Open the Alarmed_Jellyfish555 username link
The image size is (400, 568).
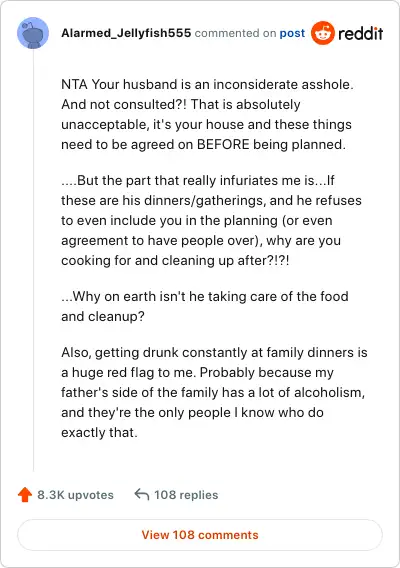126,33
